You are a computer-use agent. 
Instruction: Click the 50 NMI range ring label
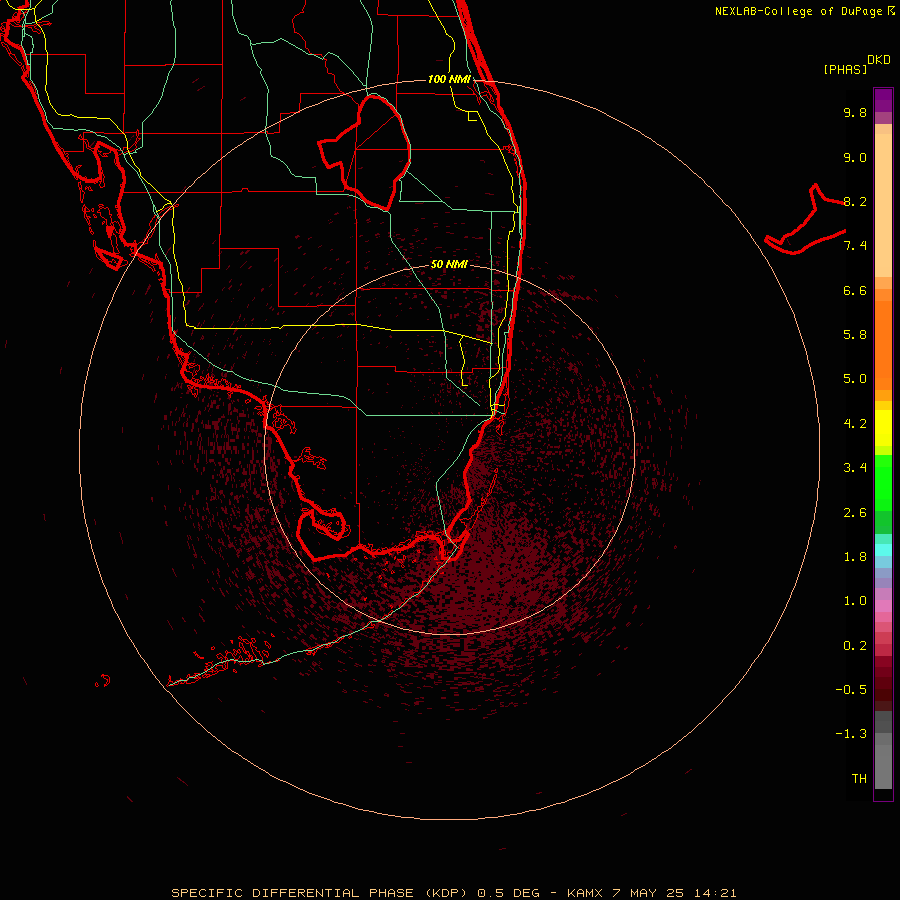pos(449,264)
